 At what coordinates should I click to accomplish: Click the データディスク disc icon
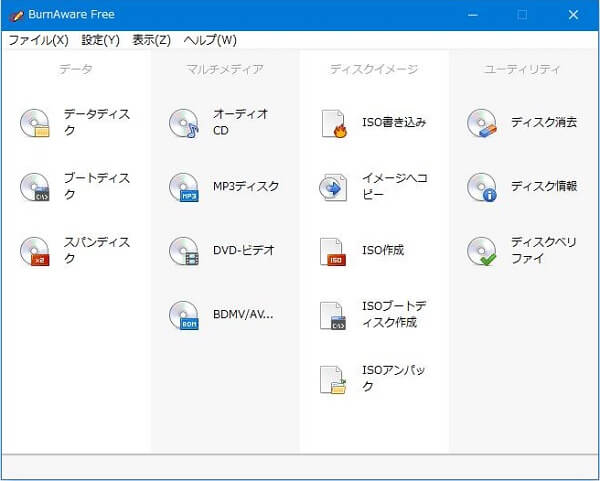pyautogui.click(x=35, y=123)
